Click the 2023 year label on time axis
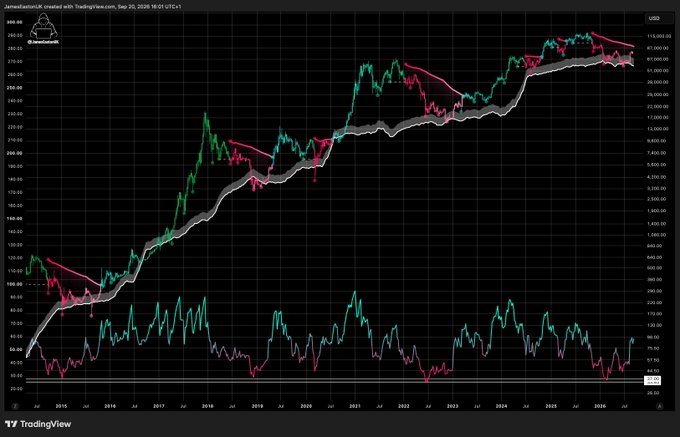 pyautogui.click(x=453, y=406)
